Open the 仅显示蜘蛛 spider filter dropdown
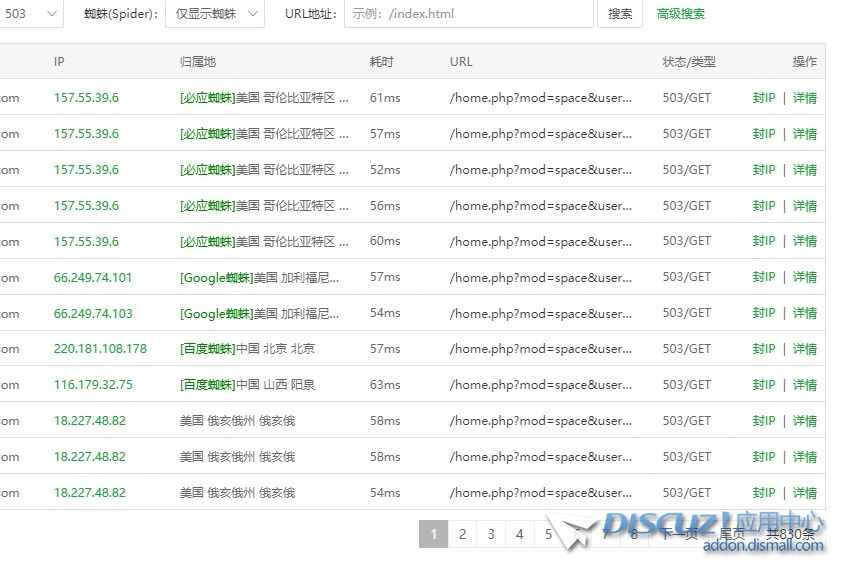The image size is (842, 571). point(215,13)
